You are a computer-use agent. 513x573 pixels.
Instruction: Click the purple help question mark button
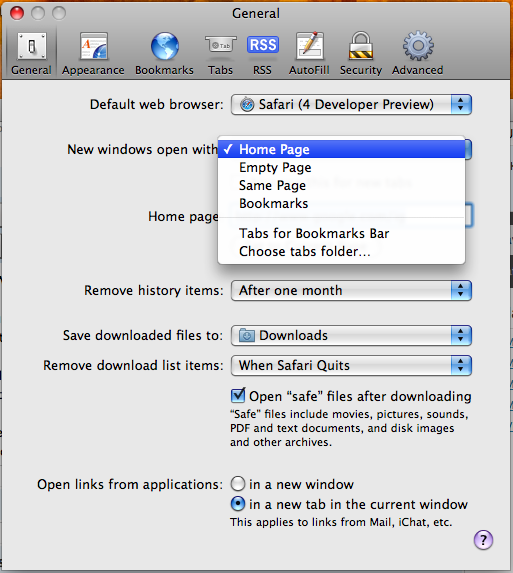(483, 540)
